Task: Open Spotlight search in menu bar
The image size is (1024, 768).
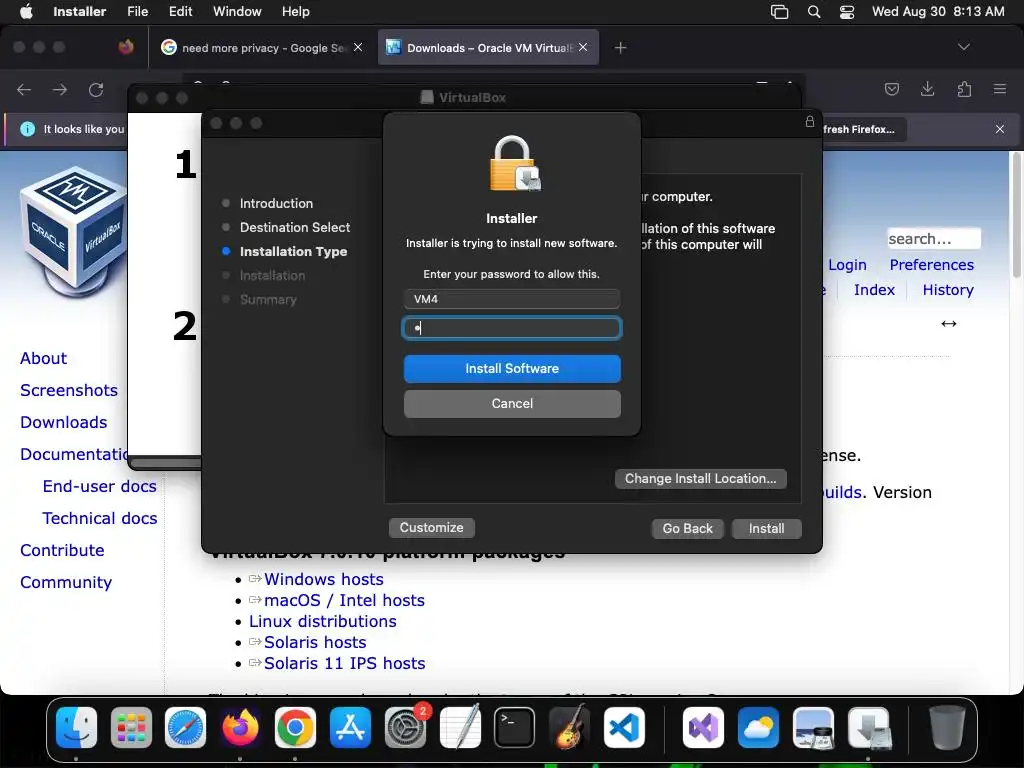Action: click(814, 12)
